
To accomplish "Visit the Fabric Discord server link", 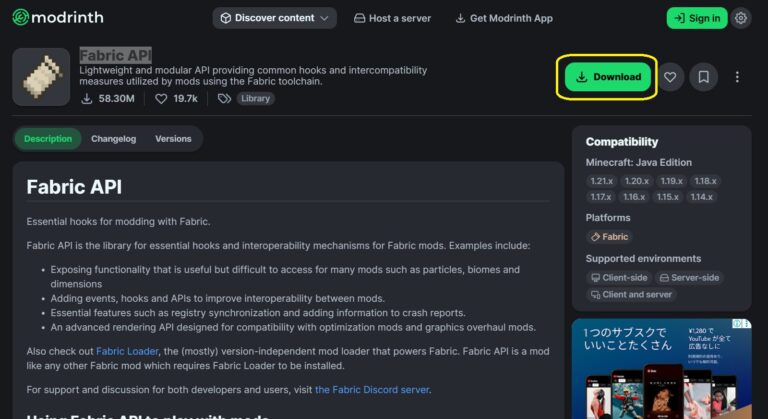I will (372, 389).
